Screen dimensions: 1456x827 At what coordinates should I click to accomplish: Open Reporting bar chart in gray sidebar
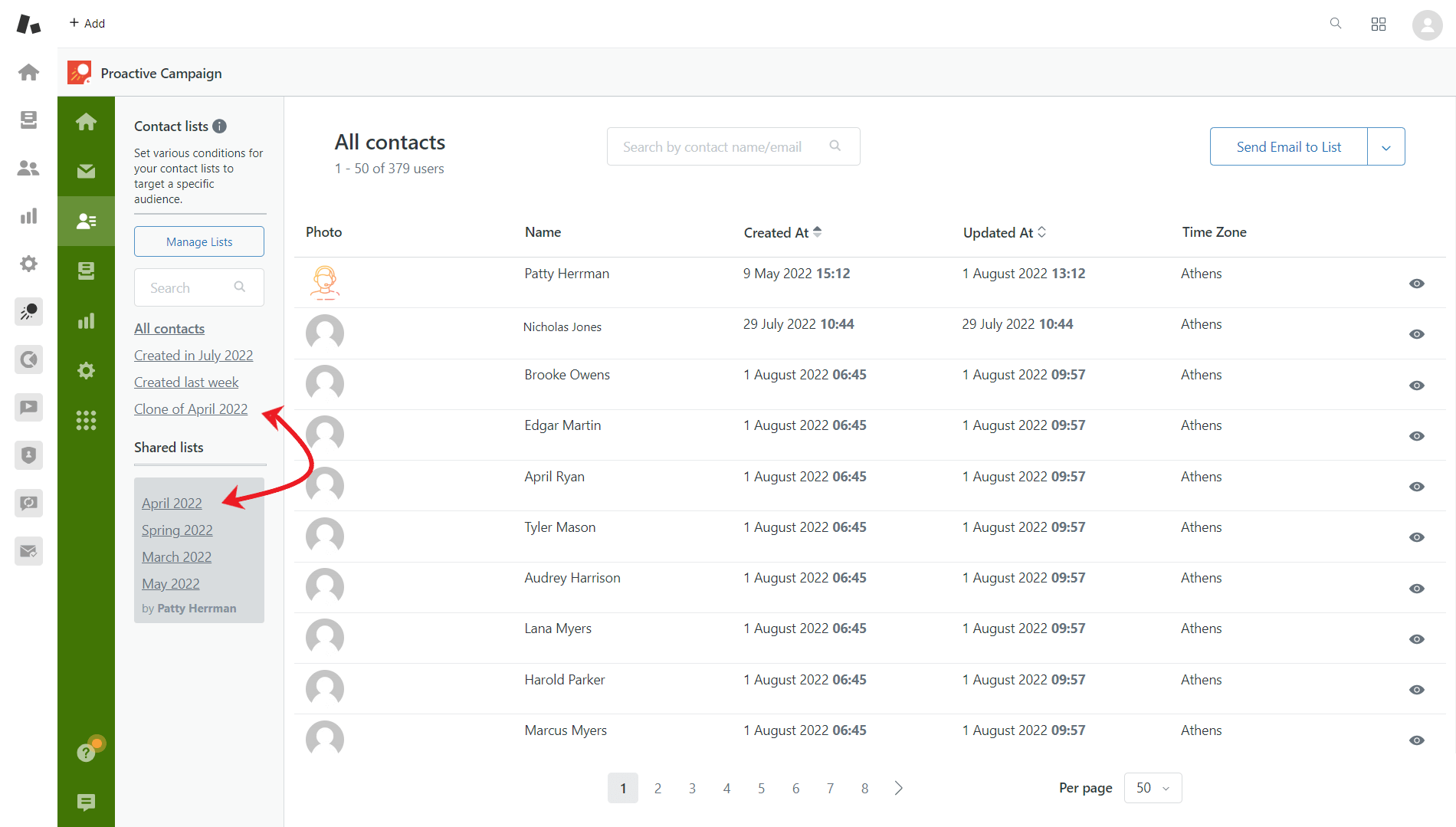point(28,216)
